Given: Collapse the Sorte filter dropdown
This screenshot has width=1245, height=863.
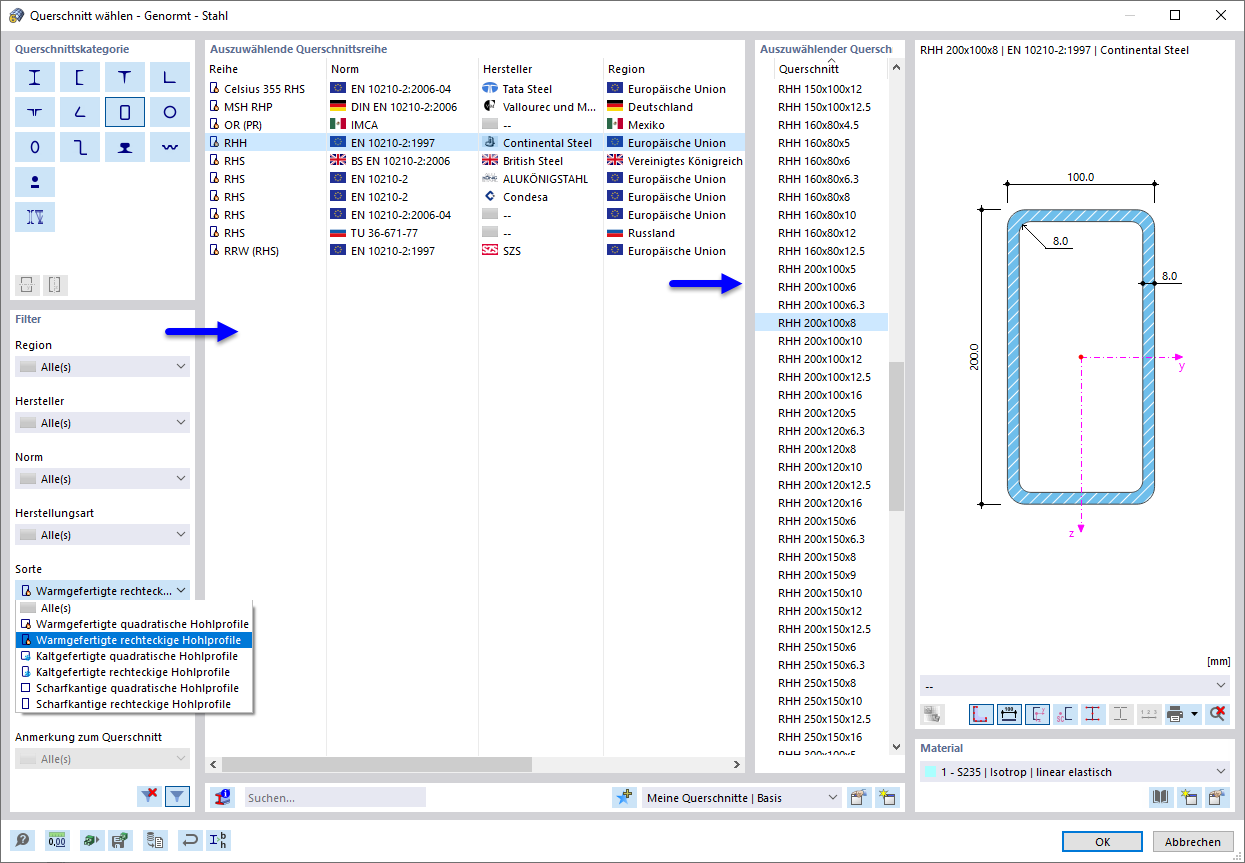Looking at the screenshot, I should 102,591.
